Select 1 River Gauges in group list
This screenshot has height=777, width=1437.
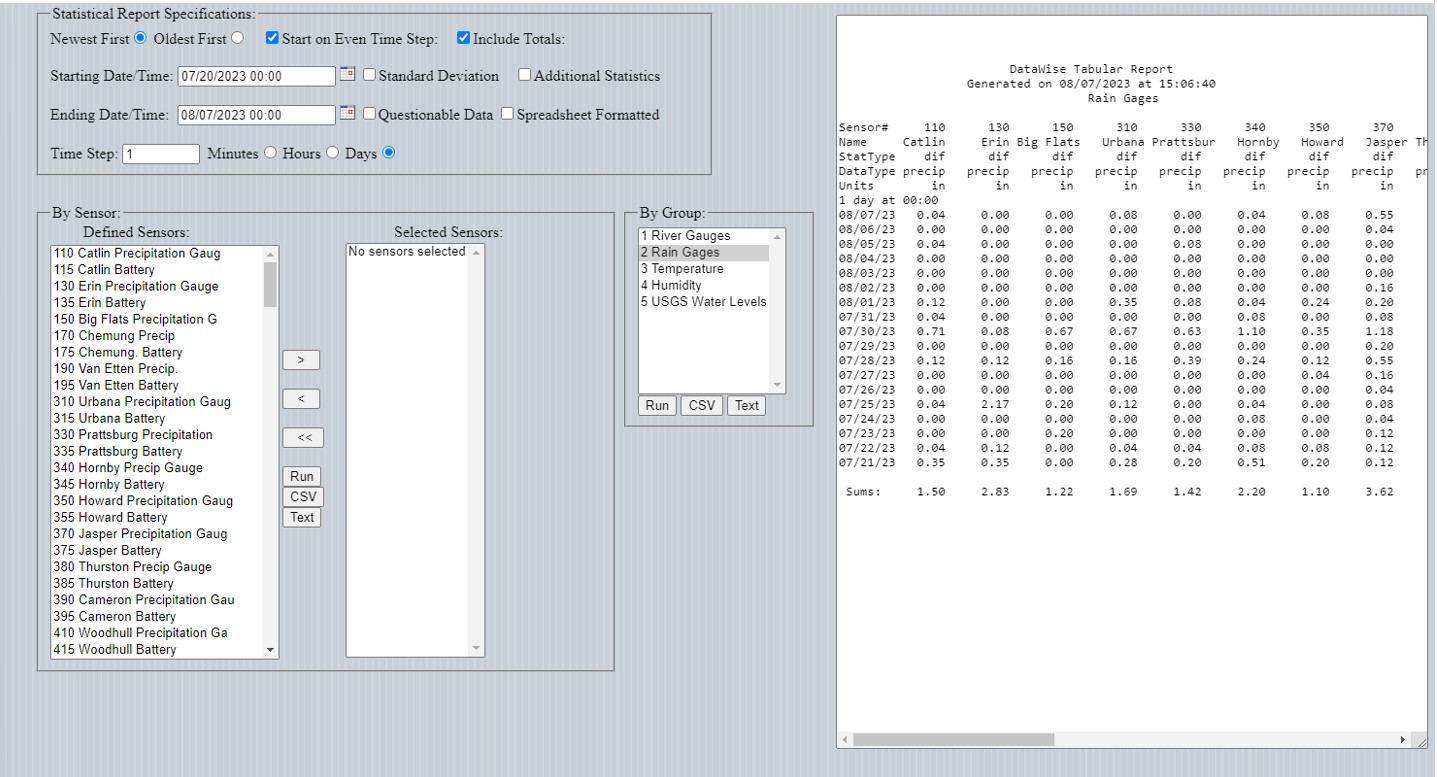pos(686,236)
